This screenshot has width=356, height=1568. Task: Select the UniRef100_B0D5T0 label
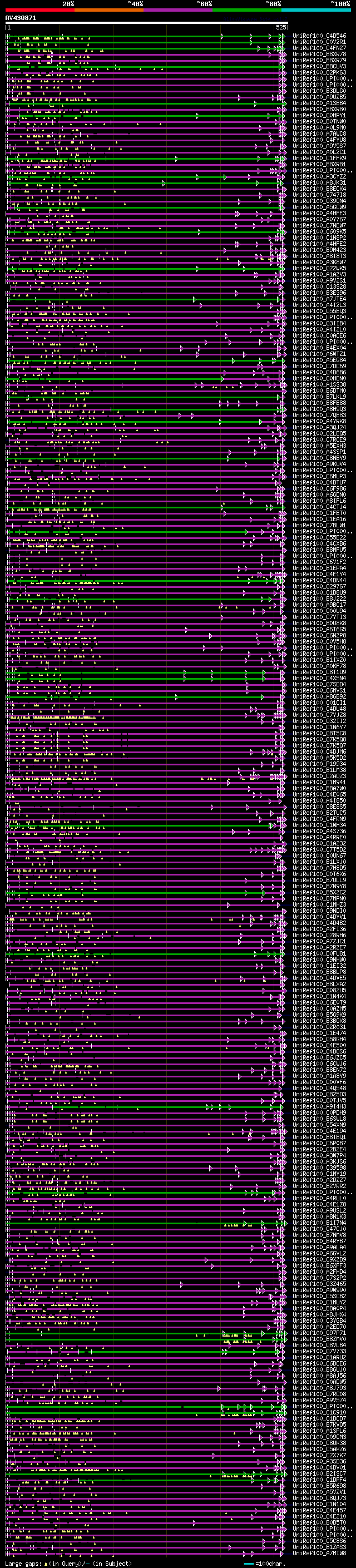tap(319, 1522)
